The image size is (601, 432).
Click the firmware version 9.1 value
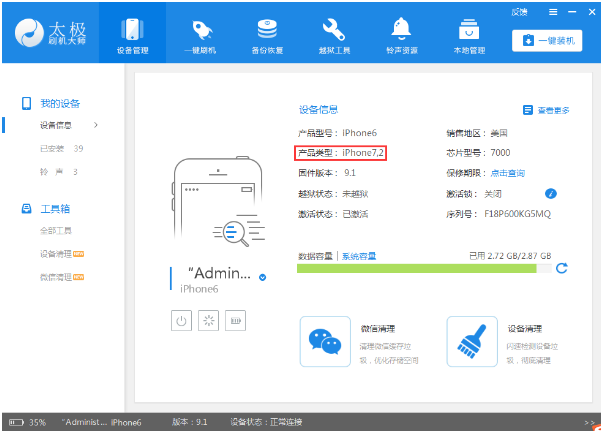[x=350, y=173]
